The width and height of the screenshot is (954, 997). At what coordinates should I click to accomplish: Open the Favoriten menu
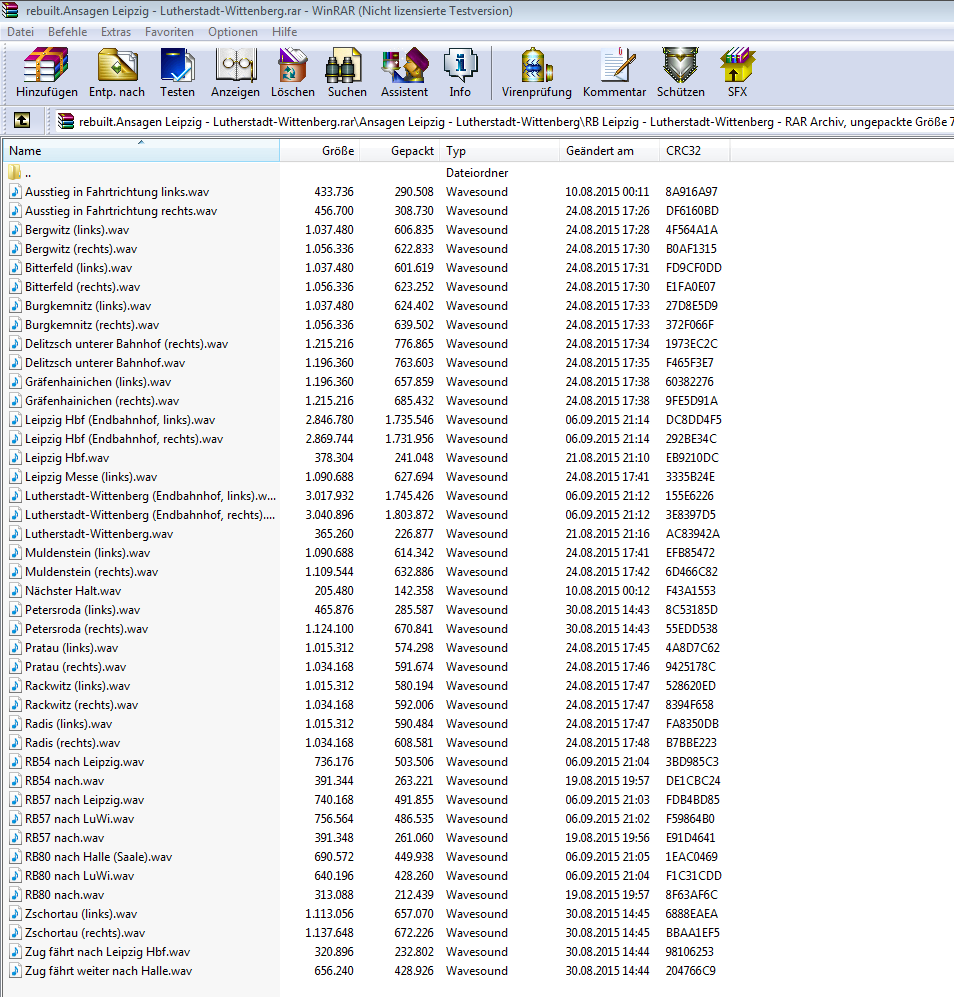click(x=169, y=32)
